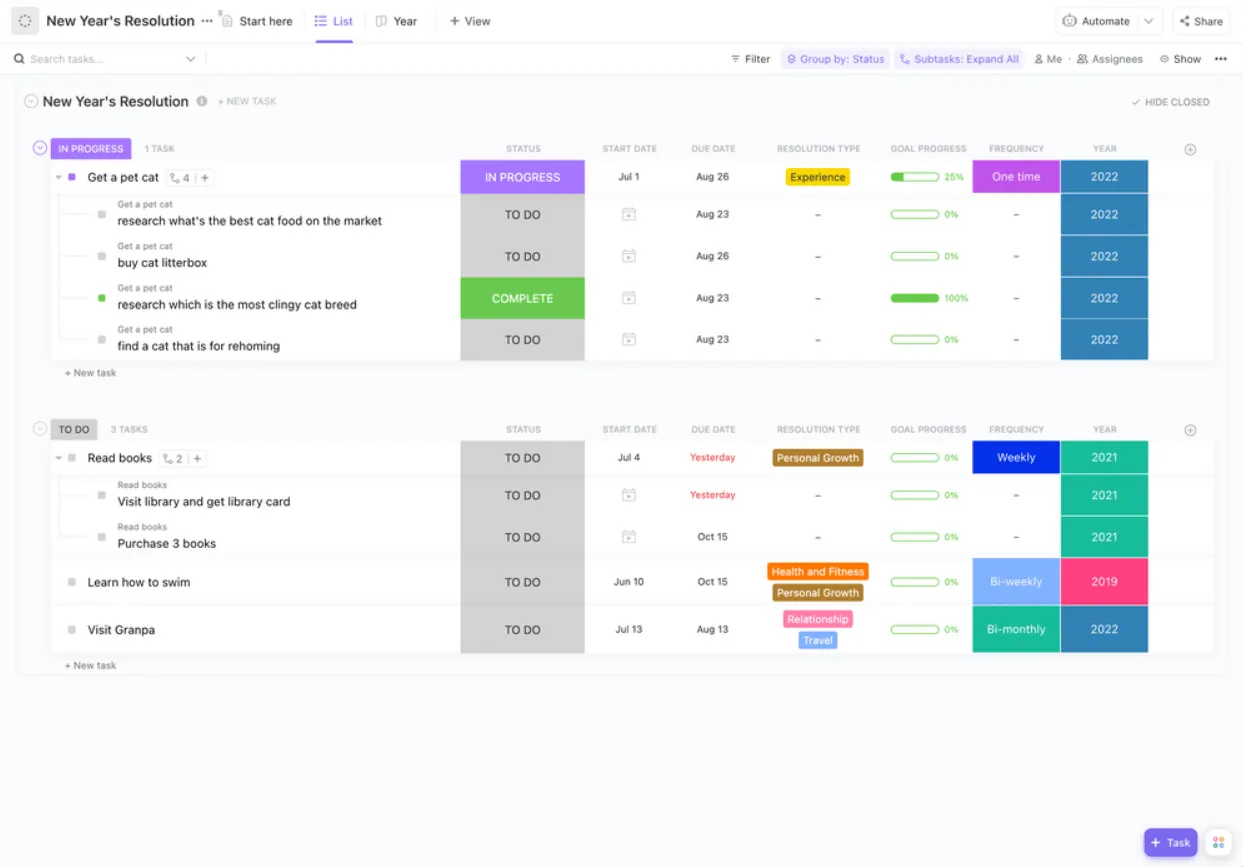Click the search magnifier icon
The height and width of the screenshot is (867, 1243).
point(19,59)
